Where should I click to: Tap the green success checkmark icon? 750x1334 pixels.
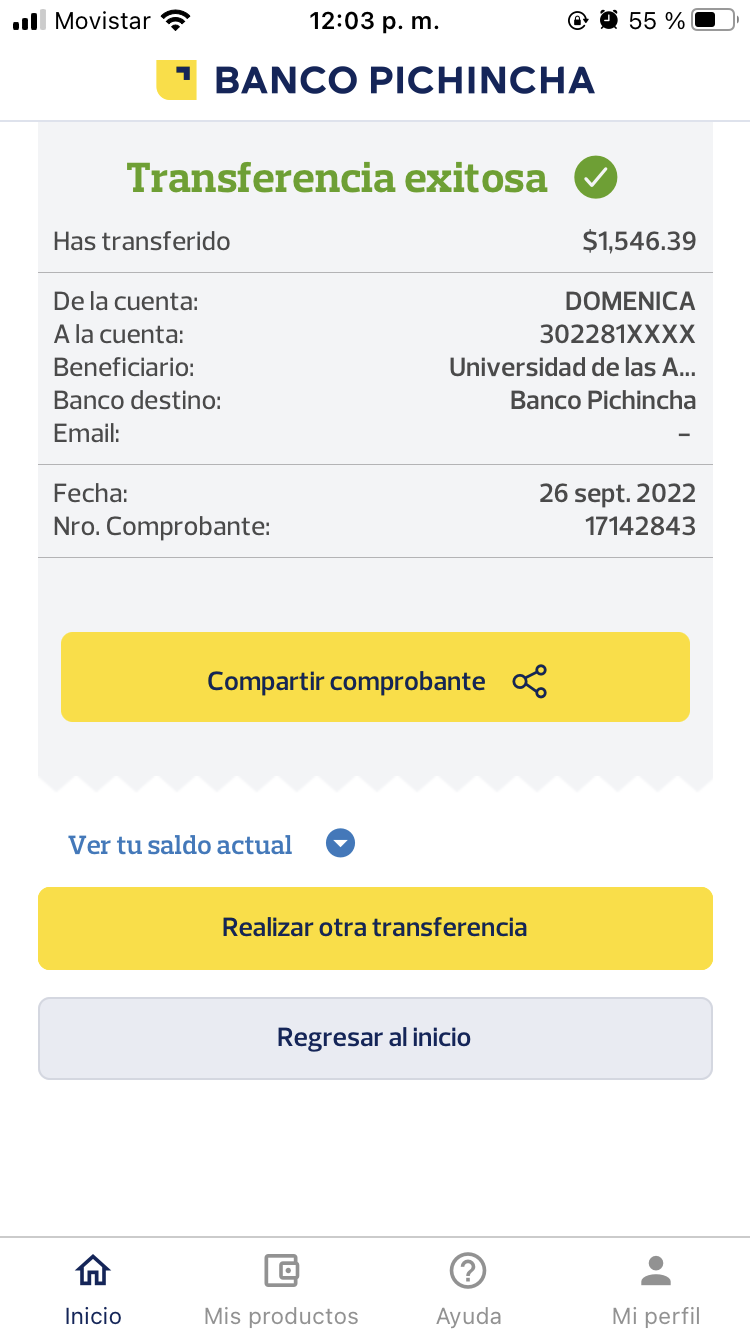[596, 178]
